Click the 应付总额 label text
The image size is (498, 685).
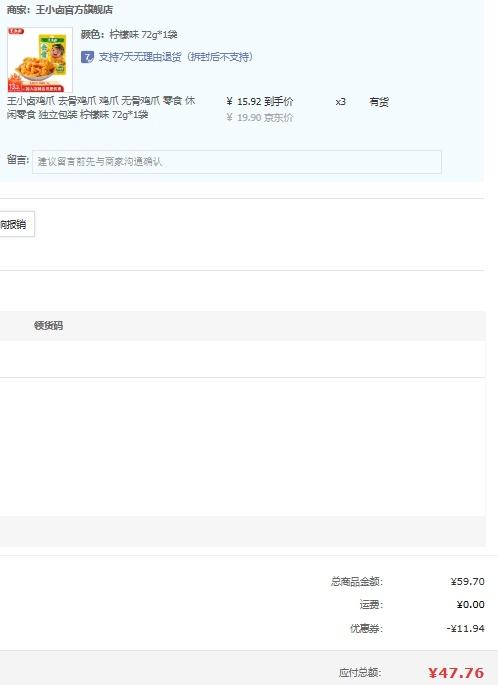click(360, 673)
